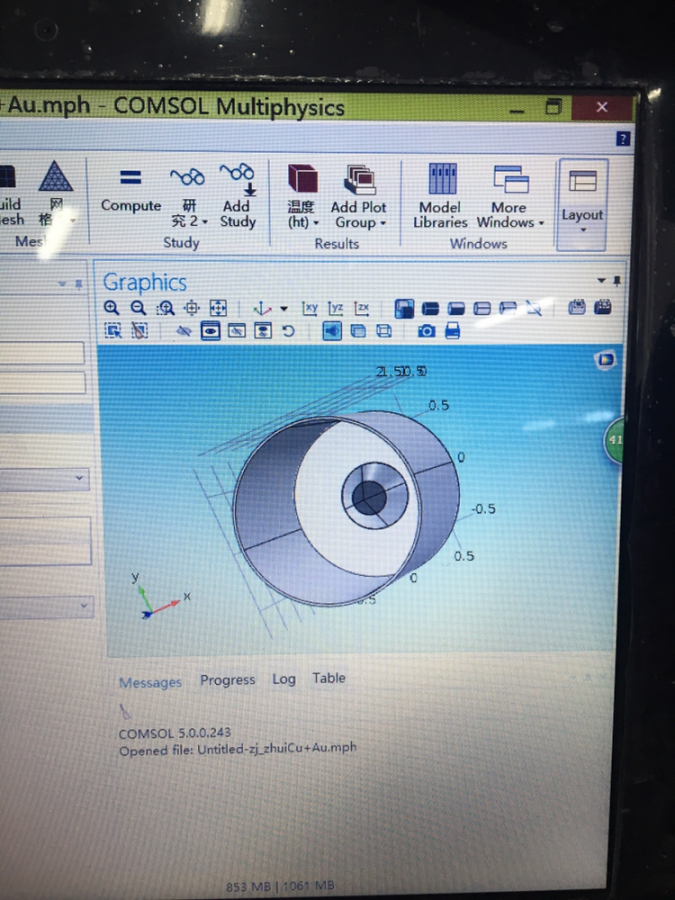This screenshot has height=900, width=675.
Task: Click the wireframe cylinder rendering icon
Action: pyautogui.click(x=482, y=309)
